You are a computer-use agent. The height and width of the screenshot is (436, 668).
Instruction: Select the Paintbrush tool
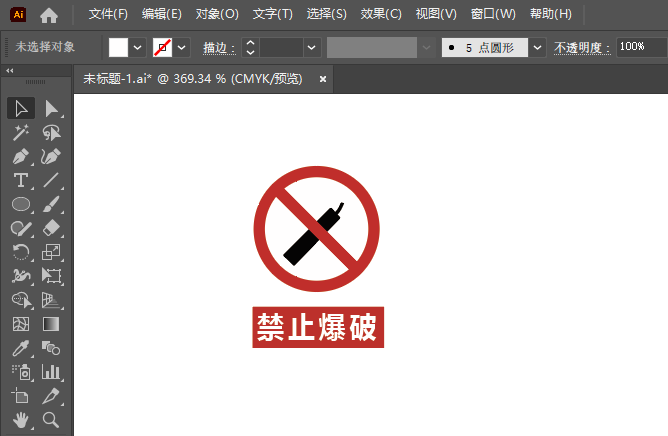pyautogui.click(x=52, y=204)
